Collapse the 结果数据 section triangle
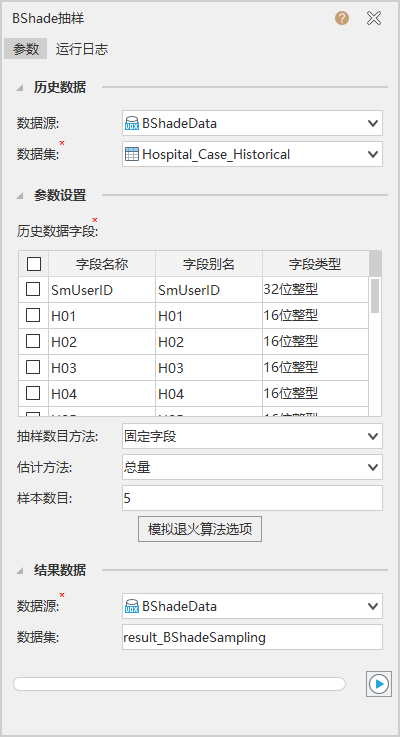 coord(20,571)
